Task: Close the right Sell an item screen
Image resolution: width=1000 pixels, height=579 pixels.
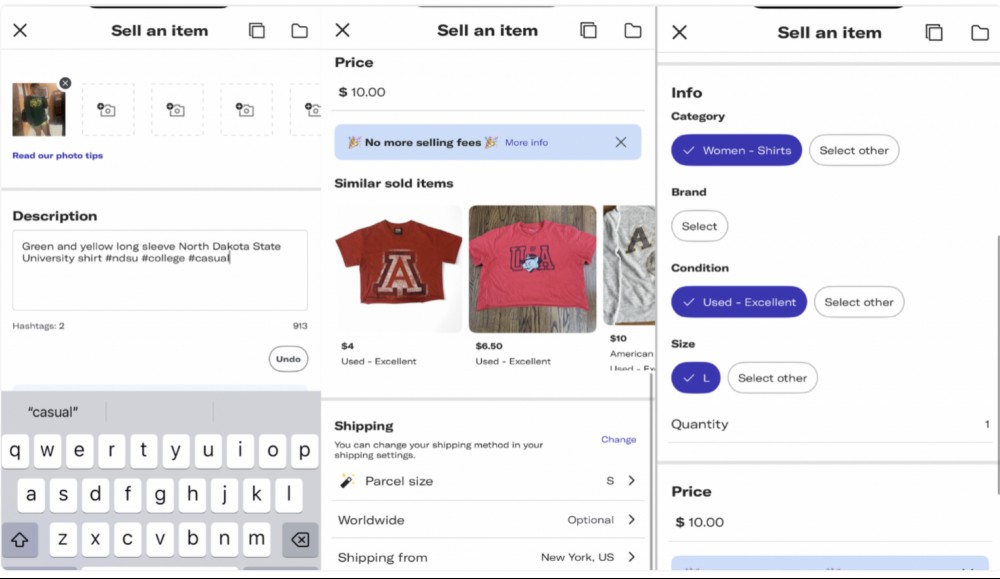Action: click(x=679, y=32)
